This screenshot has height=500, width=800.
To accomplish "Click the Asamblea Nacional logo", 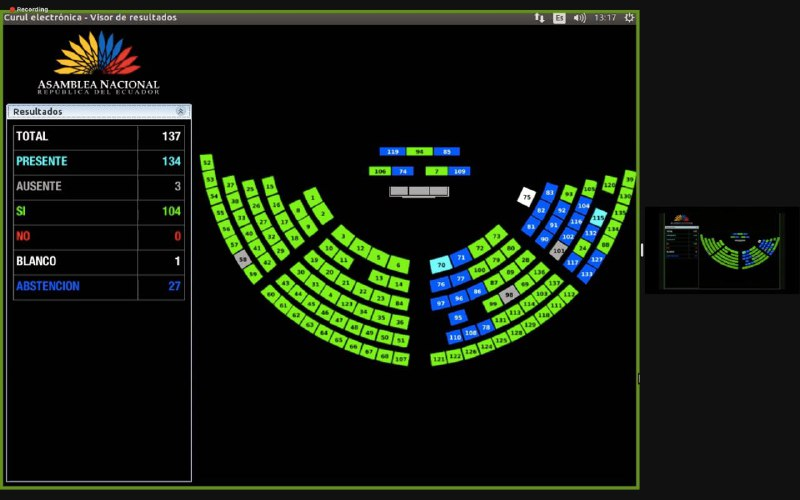I will click(98, 63).
